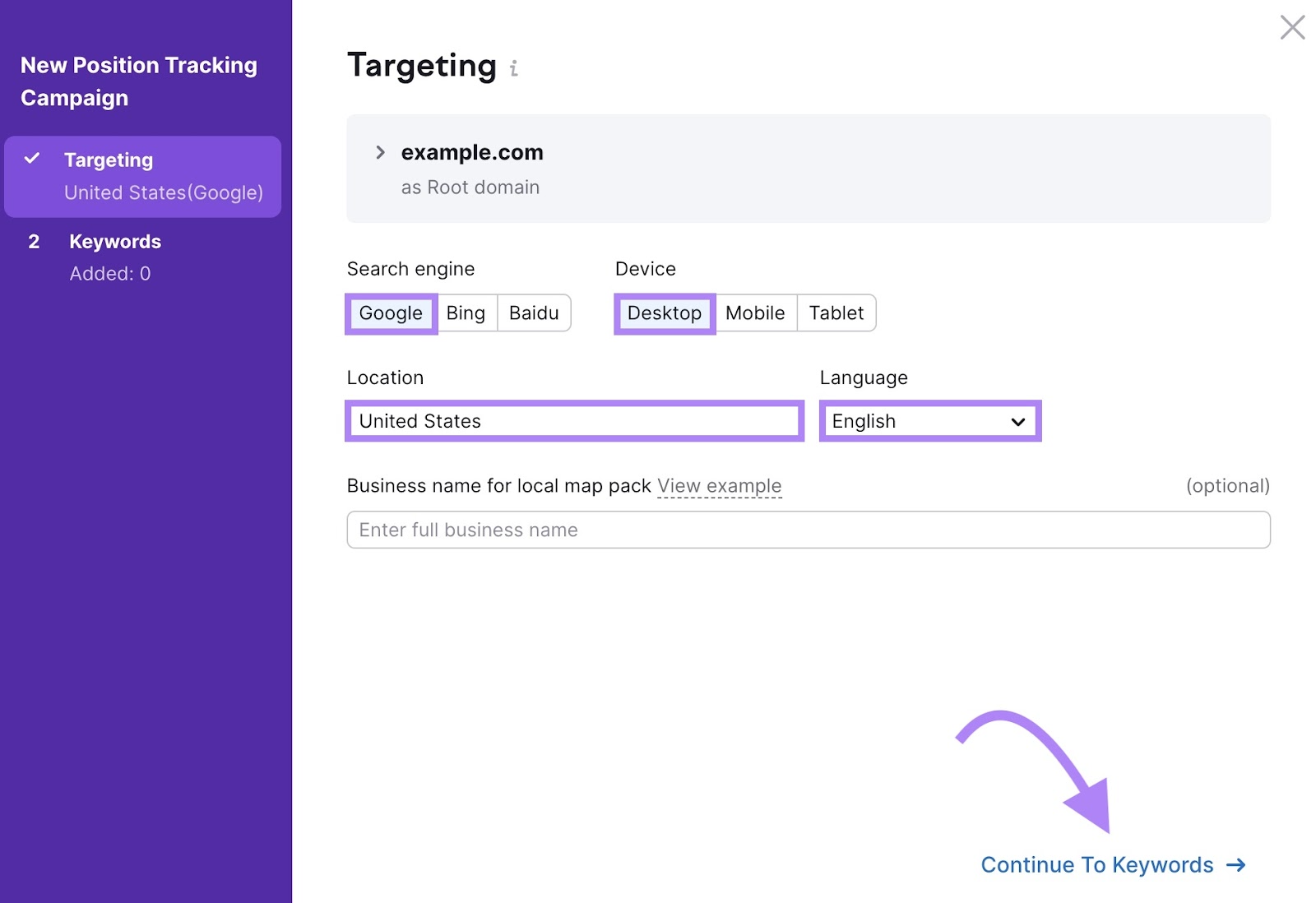This screenshot has width=1316, height=903.
Task: Select the Targeting step in sidebar
Action: [x=109, y=160]
